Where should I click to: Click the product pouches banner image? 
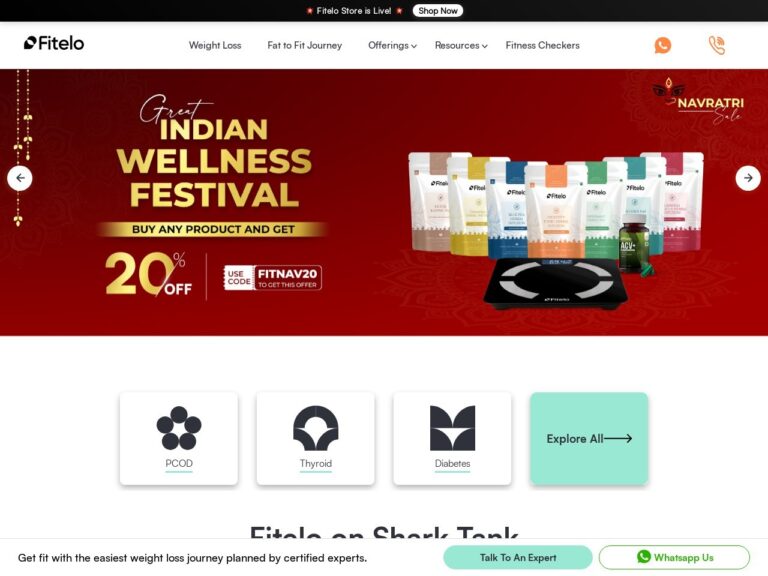pyautogui.click(x=556, y=230)
